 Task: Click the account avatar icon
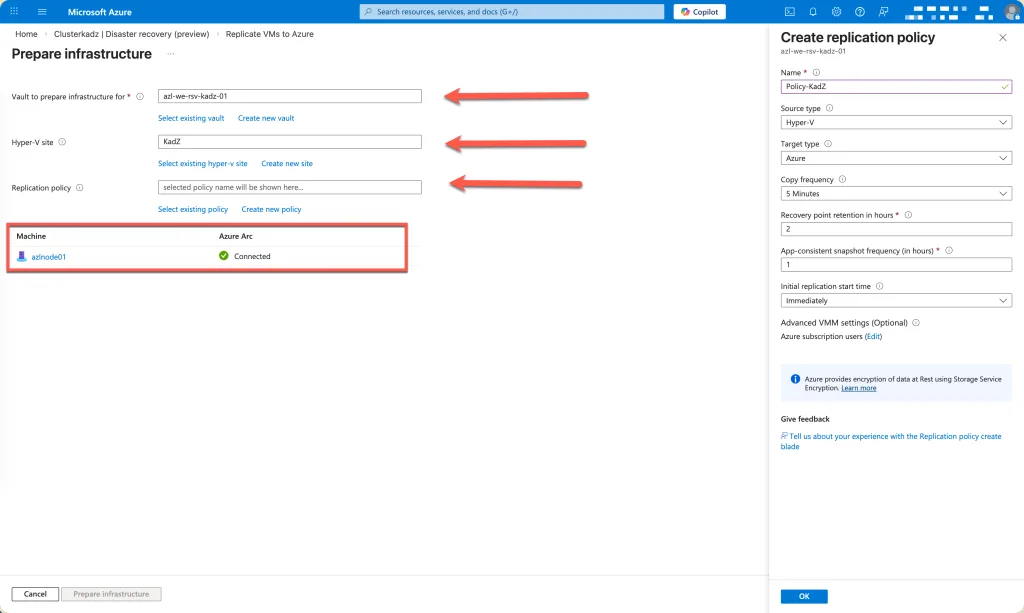pos(1011,12)
